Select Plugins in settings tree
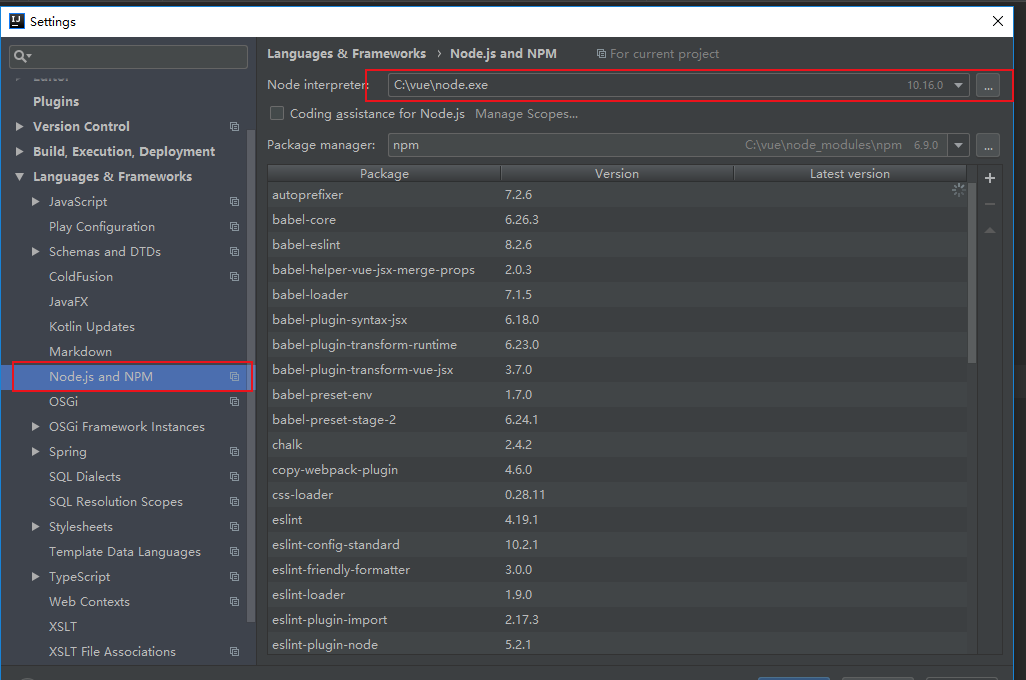This screenshot has width=1026, height=680. pyautogui.click(x=56, y=101)
